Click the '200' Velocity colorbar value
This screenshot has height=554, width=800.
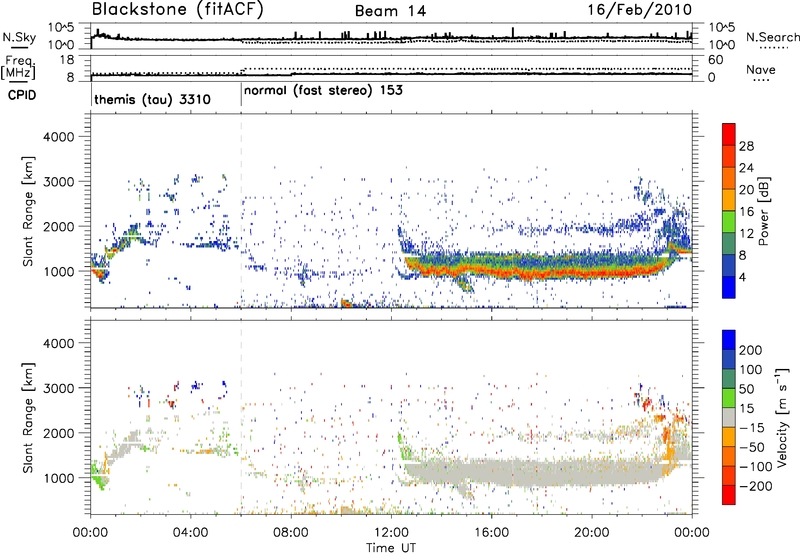click(x=751, y=350)
